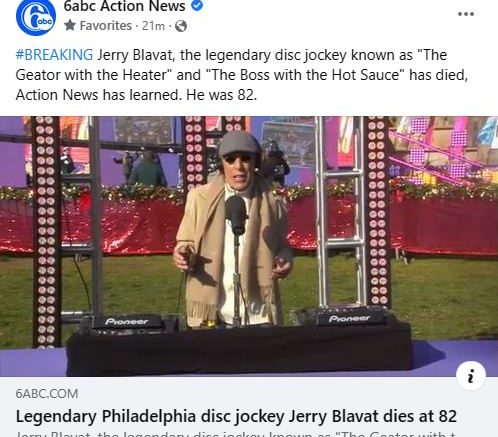Open the 6abc Action News page name
Image resolution: width=498 pixels, height=437 pixels.
(124, 7)
